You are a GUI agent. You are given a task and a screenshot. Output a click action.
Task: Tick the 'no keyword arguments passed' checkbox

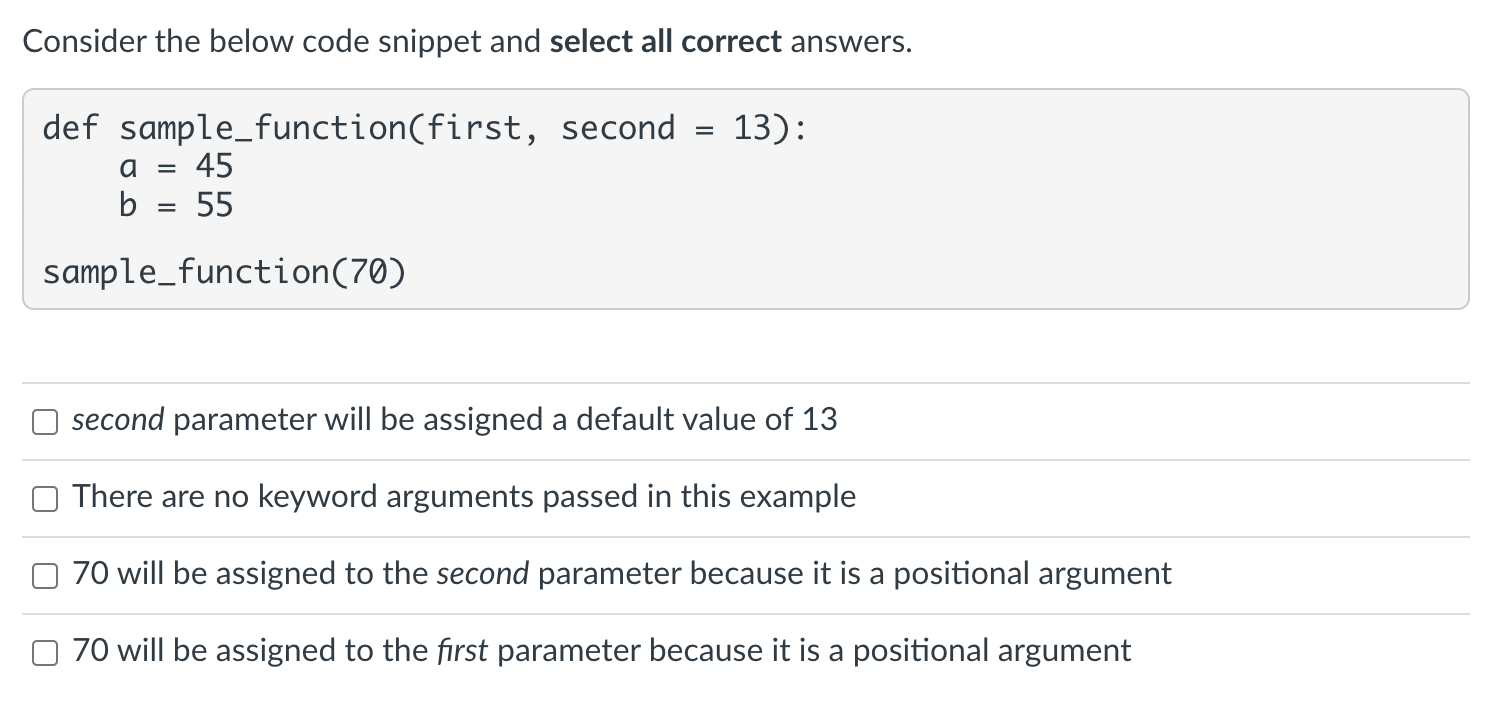click(x=44, y=500)
